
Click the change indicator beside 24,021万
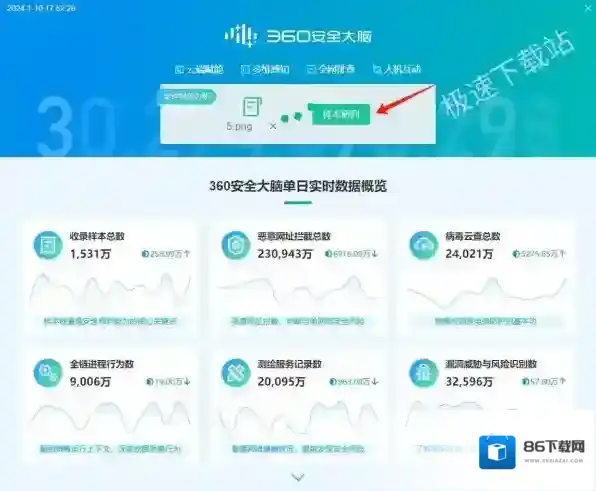[x=539, y=254]
